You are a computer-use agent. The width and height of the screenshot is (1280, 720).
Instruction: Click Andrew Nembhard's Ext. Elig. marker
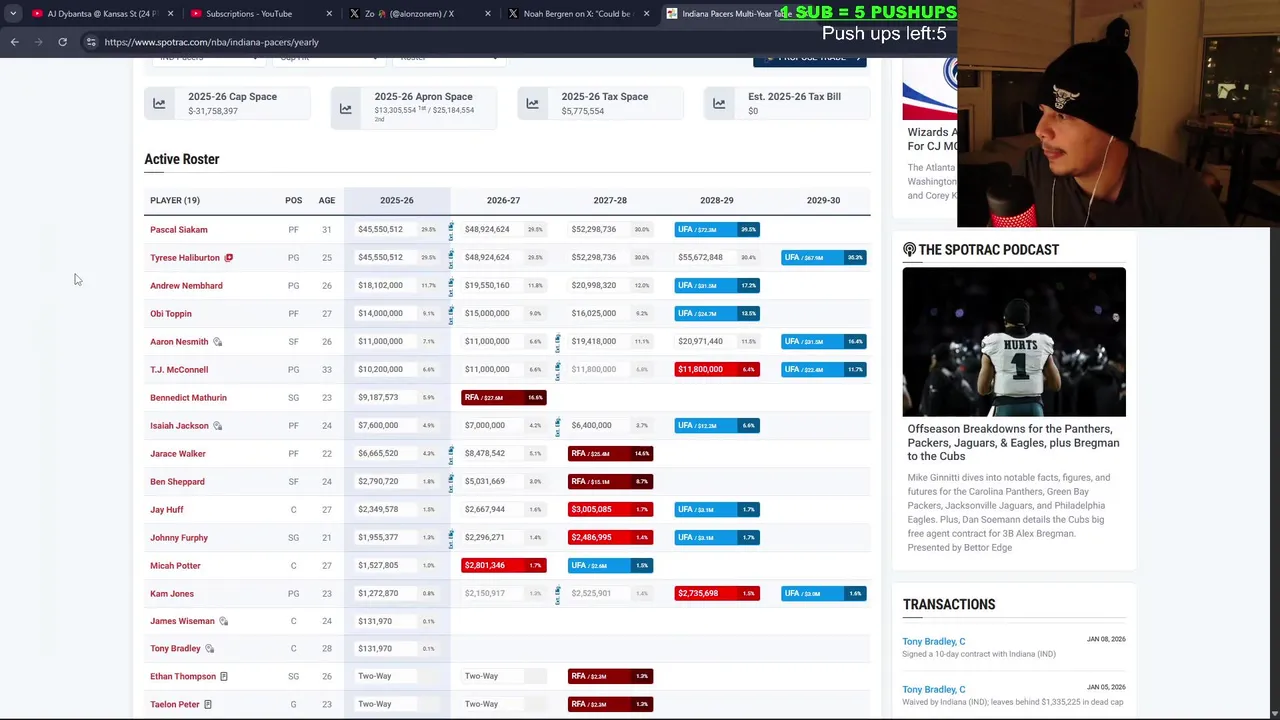coord(451,286)
